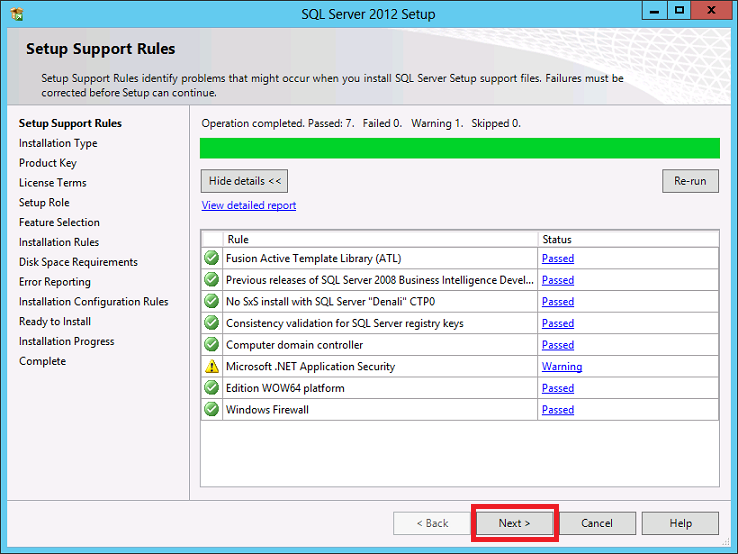Click the green completed progress bar
Image resolution: width=738 pixels, height=554 pixels.
(460, 148)
